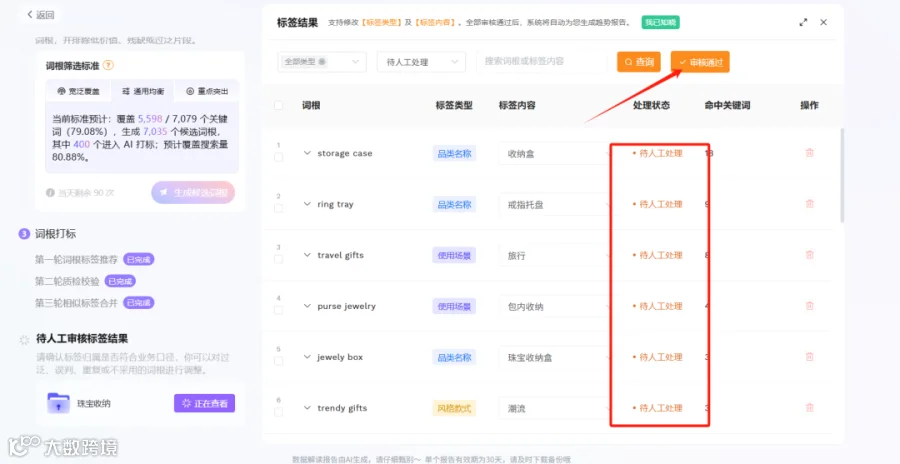Delete the trendy gifts row
Screen dimensions: 900x464
click(809, 408)
